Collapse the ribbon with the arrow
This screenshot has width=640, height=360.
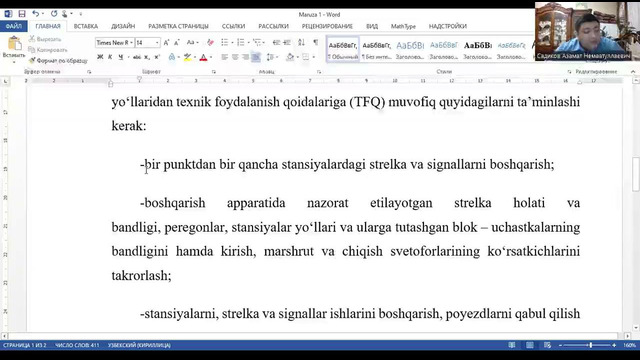point(633,72)
